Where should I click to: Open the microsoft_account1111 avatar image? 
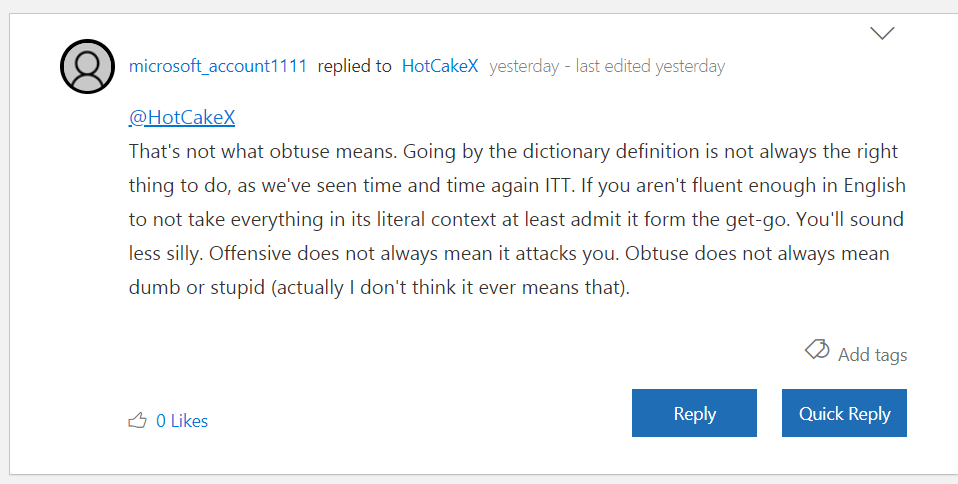(x=87, y=67)
